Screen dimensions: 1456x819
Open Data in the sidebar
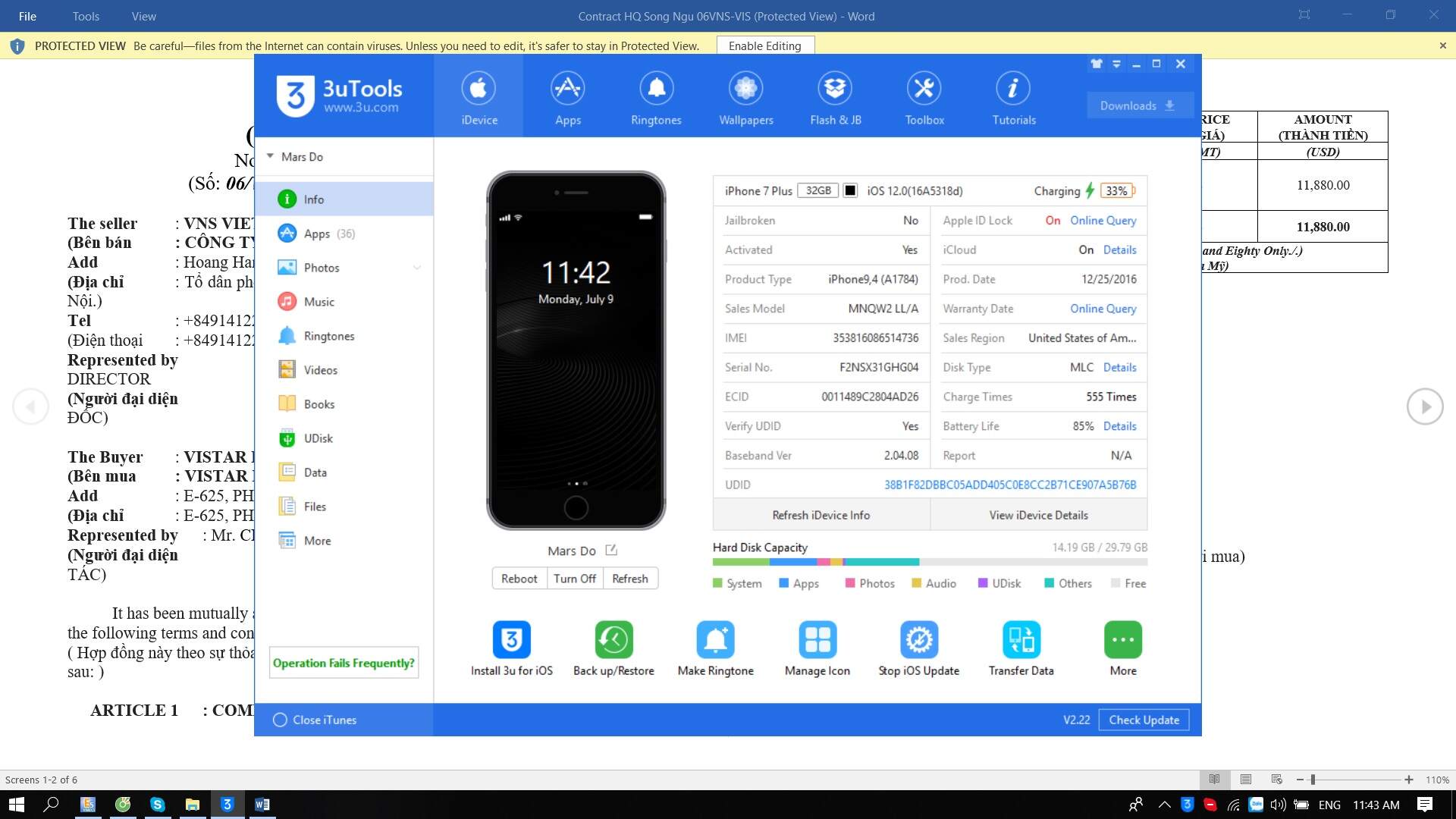pyautogui.click(x=344, y=472)
